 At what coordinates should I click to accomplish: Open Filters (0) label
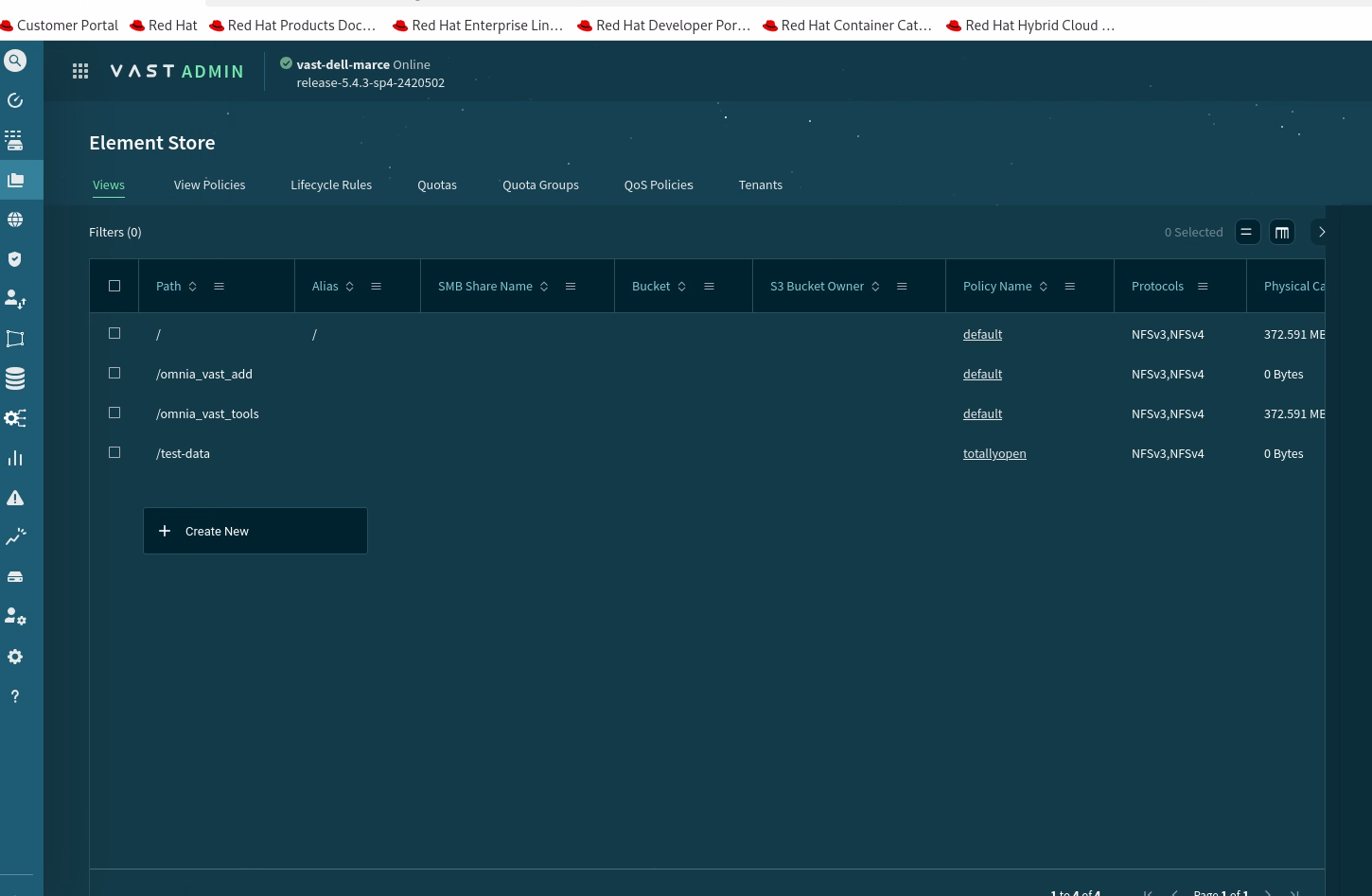click(x=115, y=232)
